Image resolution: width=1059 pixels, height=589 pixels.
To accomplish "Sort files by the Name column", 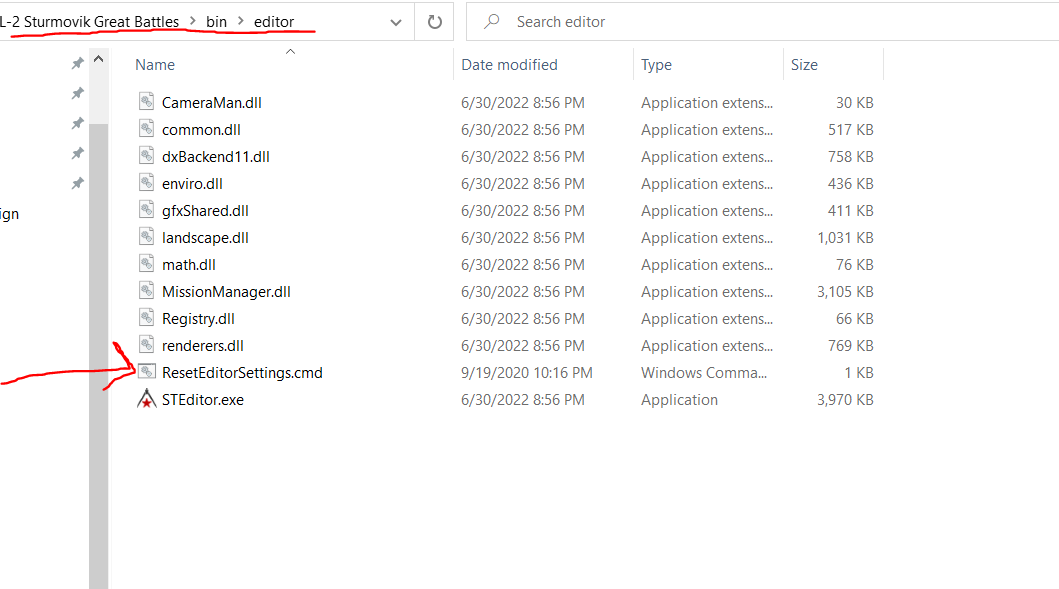I will tap(155, 65).
